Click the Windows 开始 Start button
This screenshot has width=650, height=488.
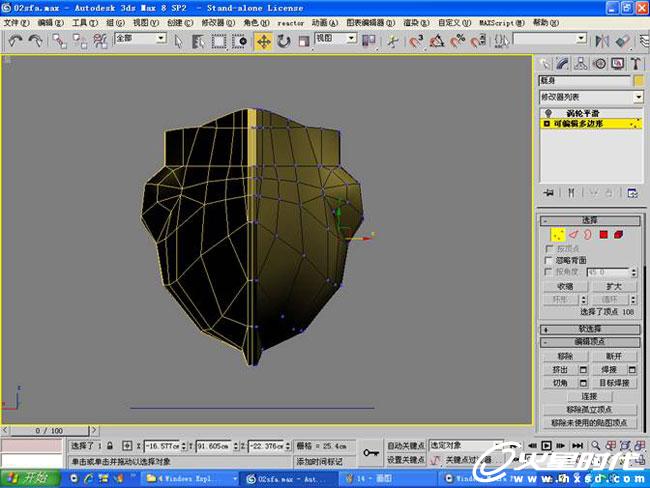click(30, 478)
